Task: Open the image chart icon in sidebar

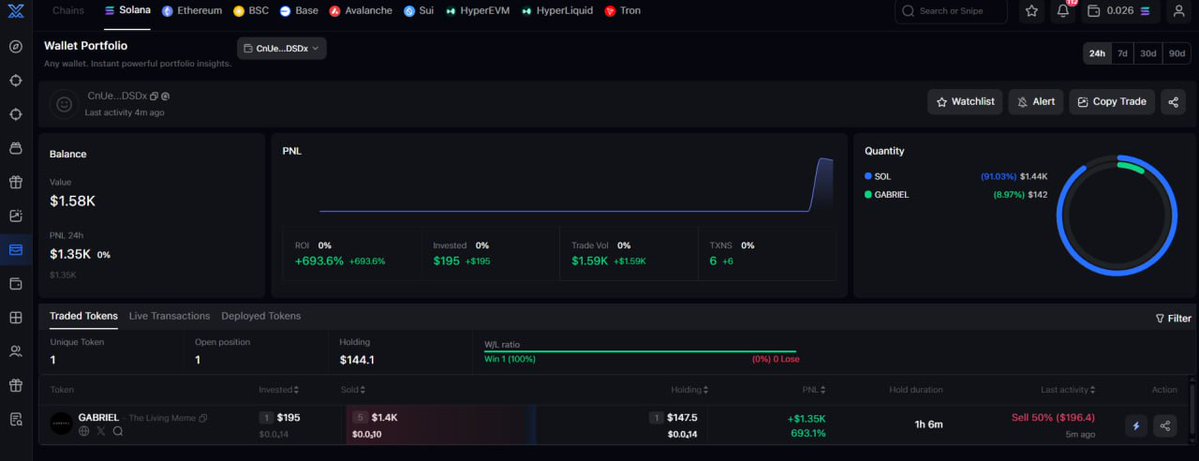Action: (x=15, y=216)
